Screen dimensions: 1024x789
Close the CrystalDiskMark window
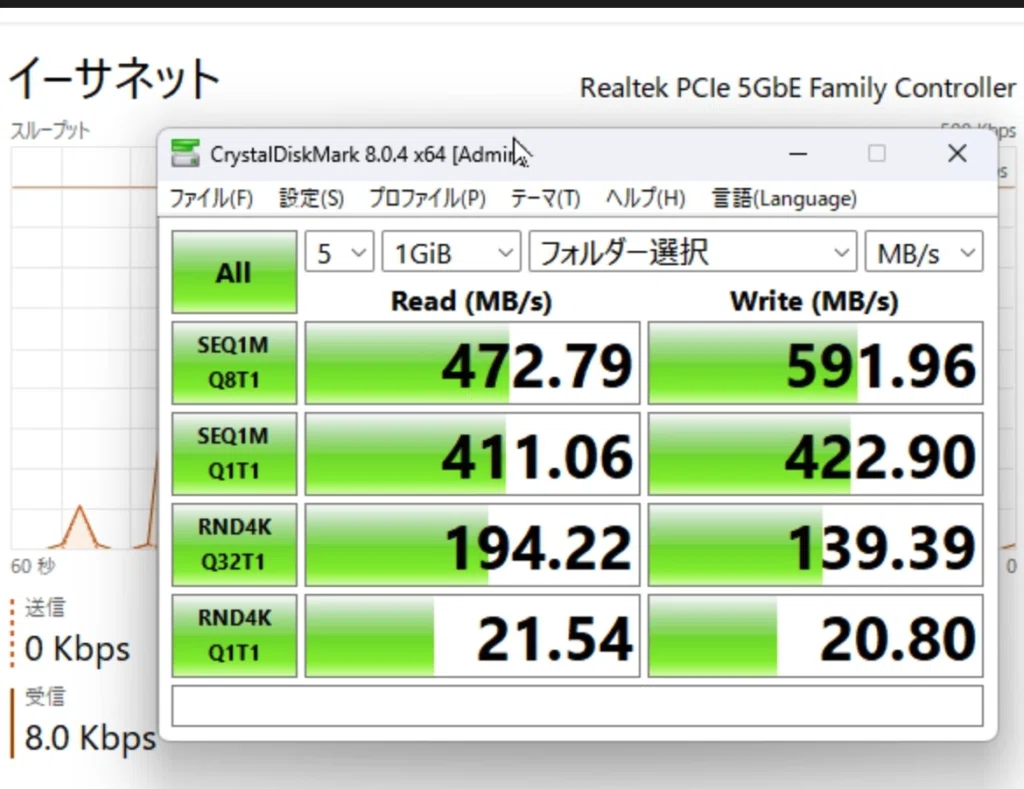(x=957, y=154)
